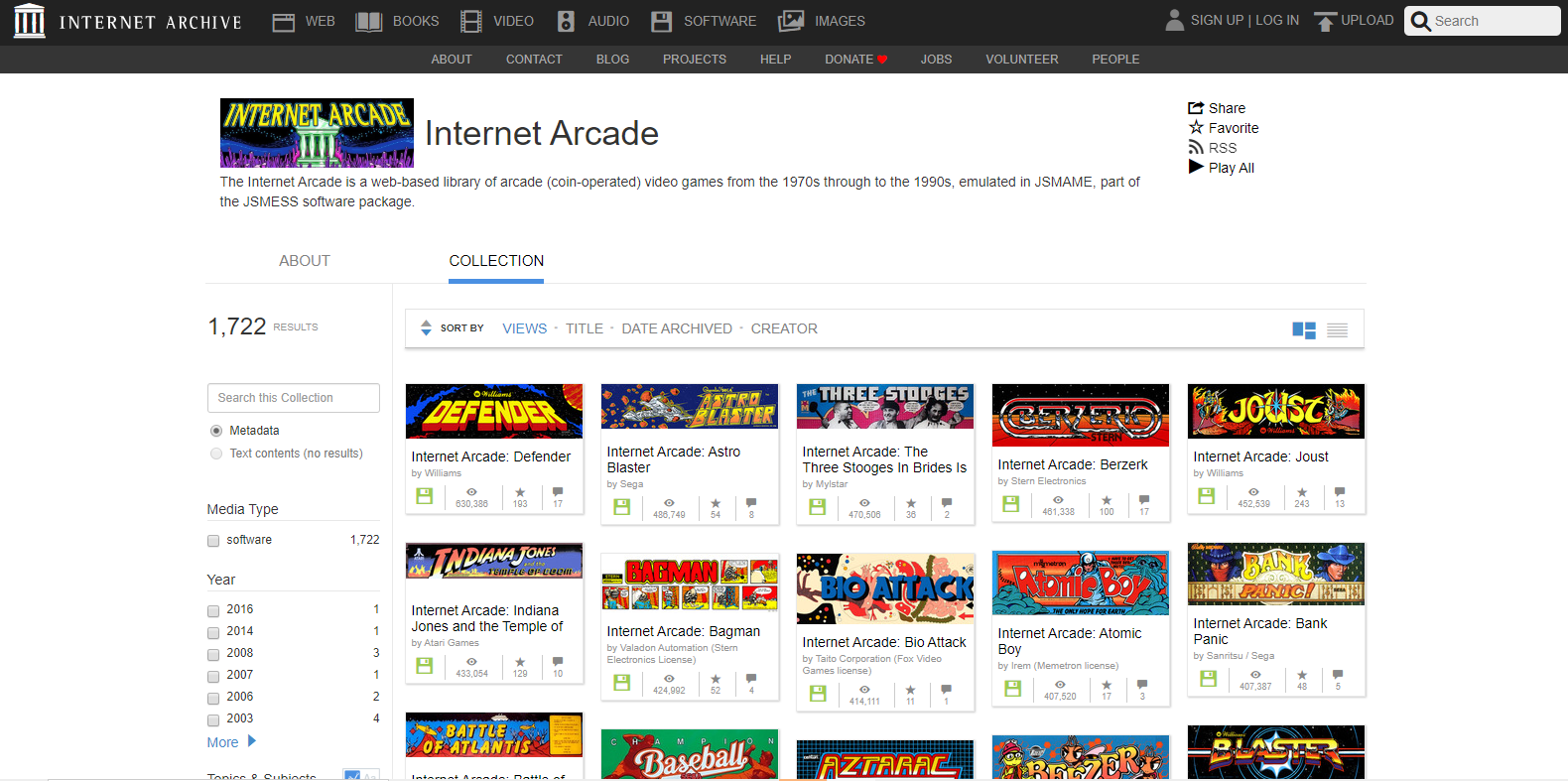Open the Jobs menu item
Image resolution: width=1568 pixels, height=781 pixels.
[936, 60]
